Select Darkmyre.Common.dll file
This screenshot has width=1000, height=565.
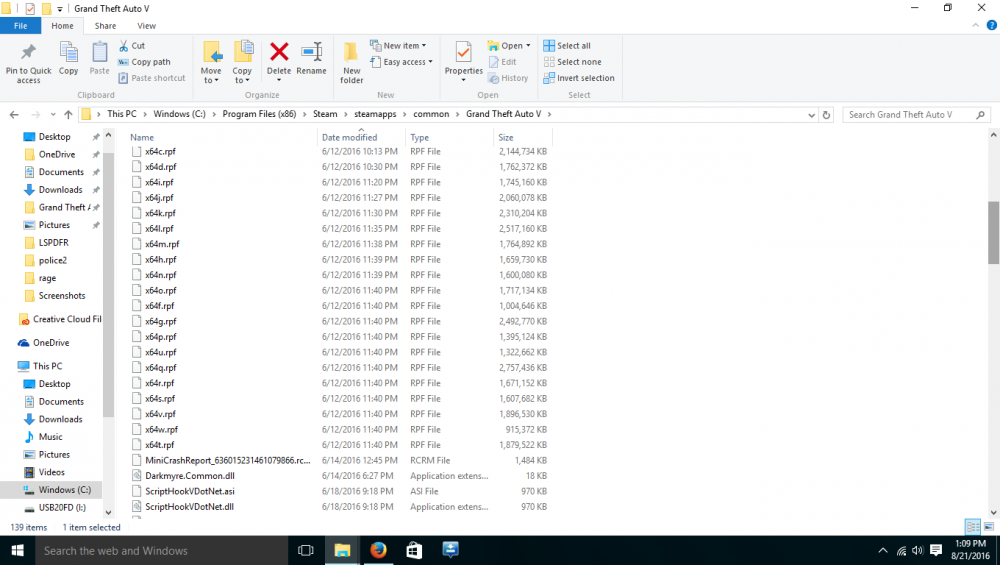189,476
